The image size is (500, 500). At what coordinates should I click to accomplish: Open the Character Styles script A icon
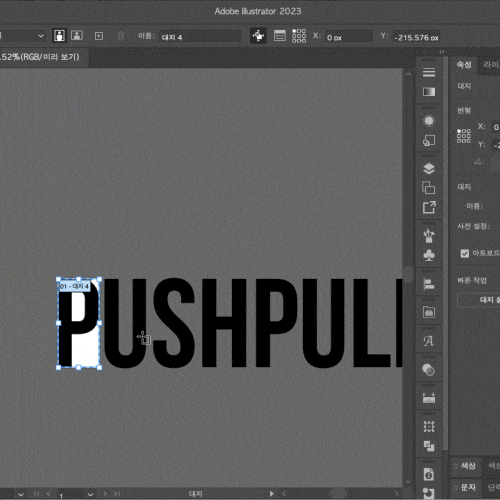428,341
